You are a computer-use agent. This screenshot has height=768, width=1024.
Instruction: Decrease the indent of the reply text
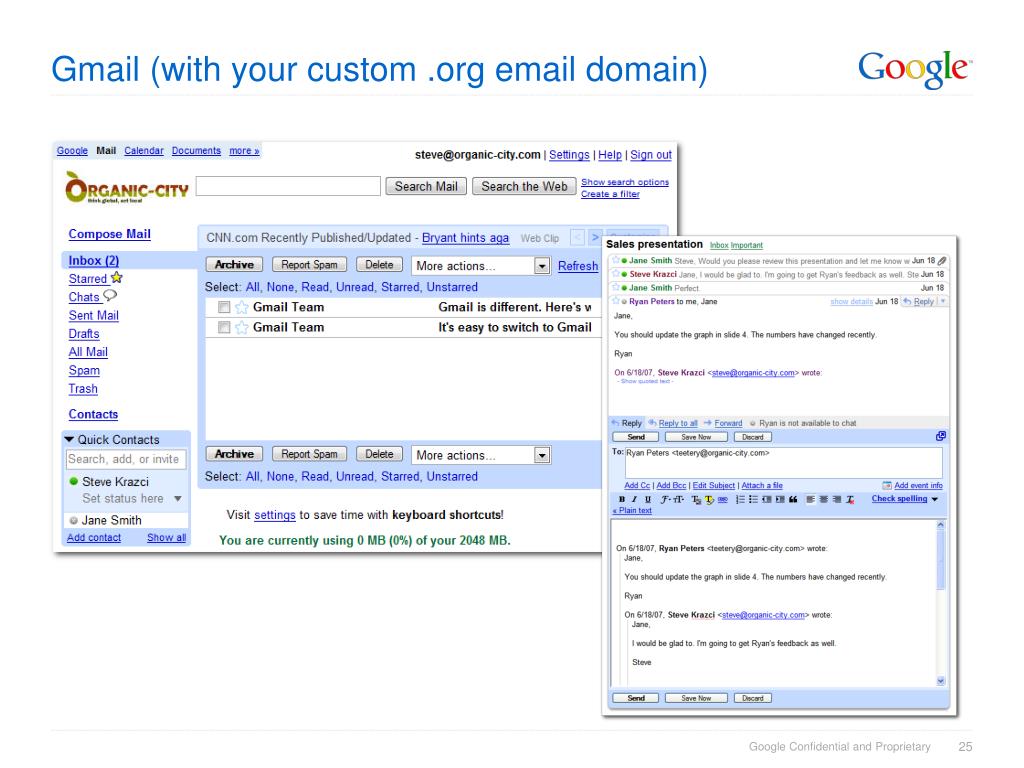pyautogui.click(x=766, y=500)
